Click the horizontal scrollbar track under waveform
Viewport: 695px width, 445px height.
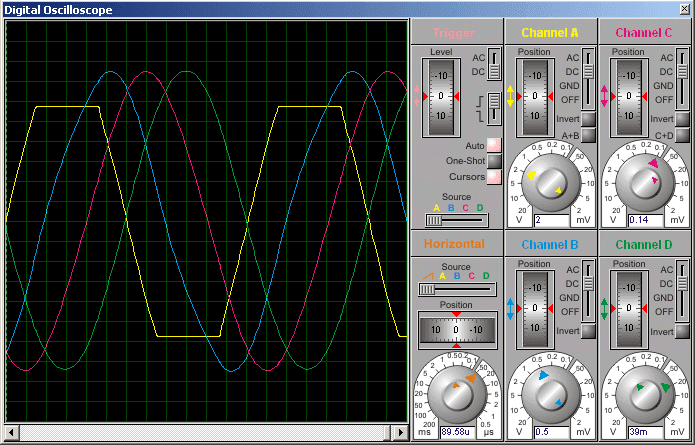(x=207, y=432)
